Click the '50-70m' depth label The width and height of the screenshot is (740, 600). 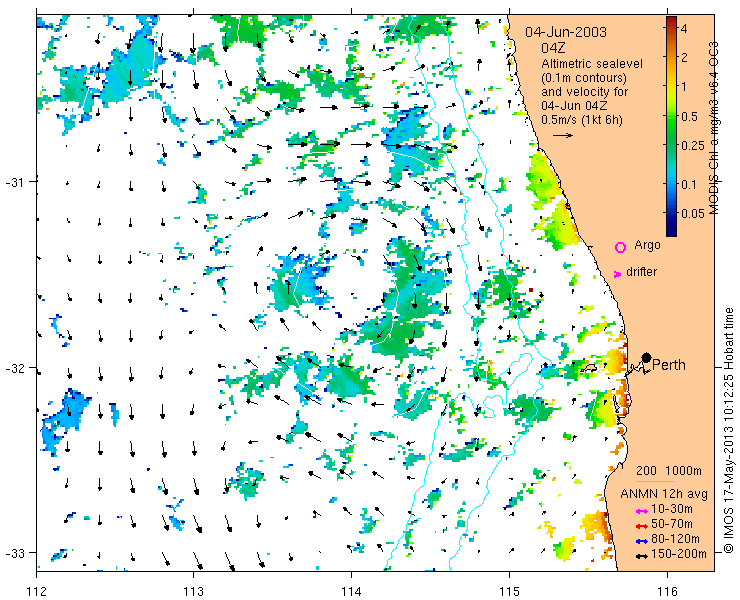click(x=672, y=524)
